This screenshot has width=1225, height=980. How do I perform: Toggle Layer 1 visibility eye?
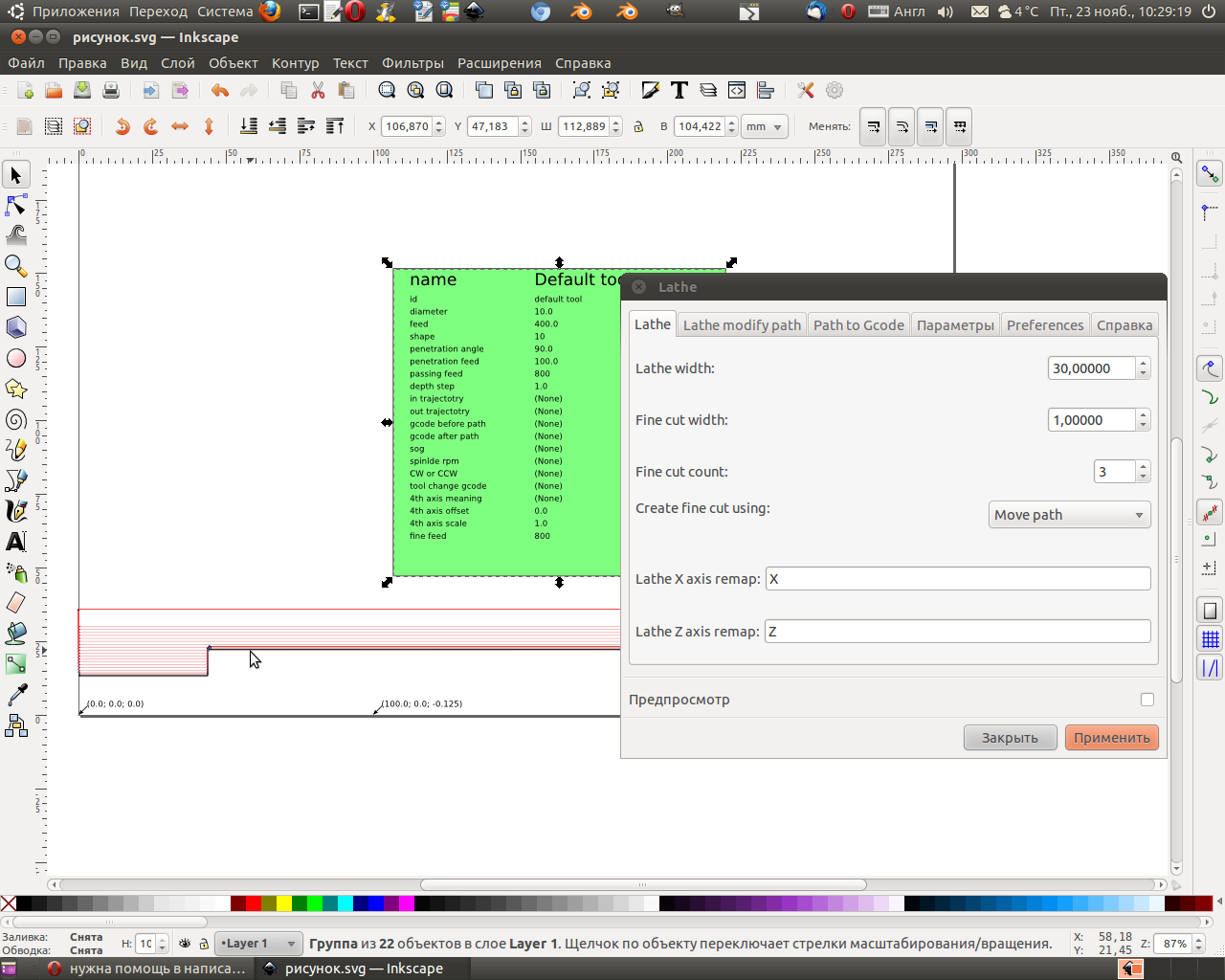[186, 944]
